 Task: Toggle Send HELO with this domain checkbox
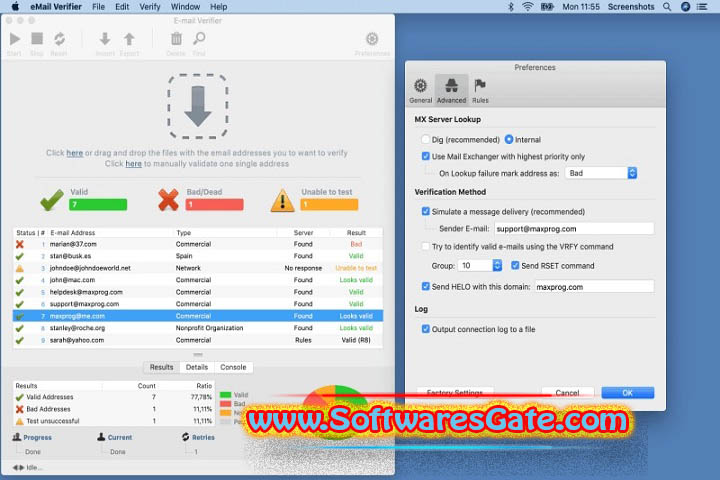426,286
